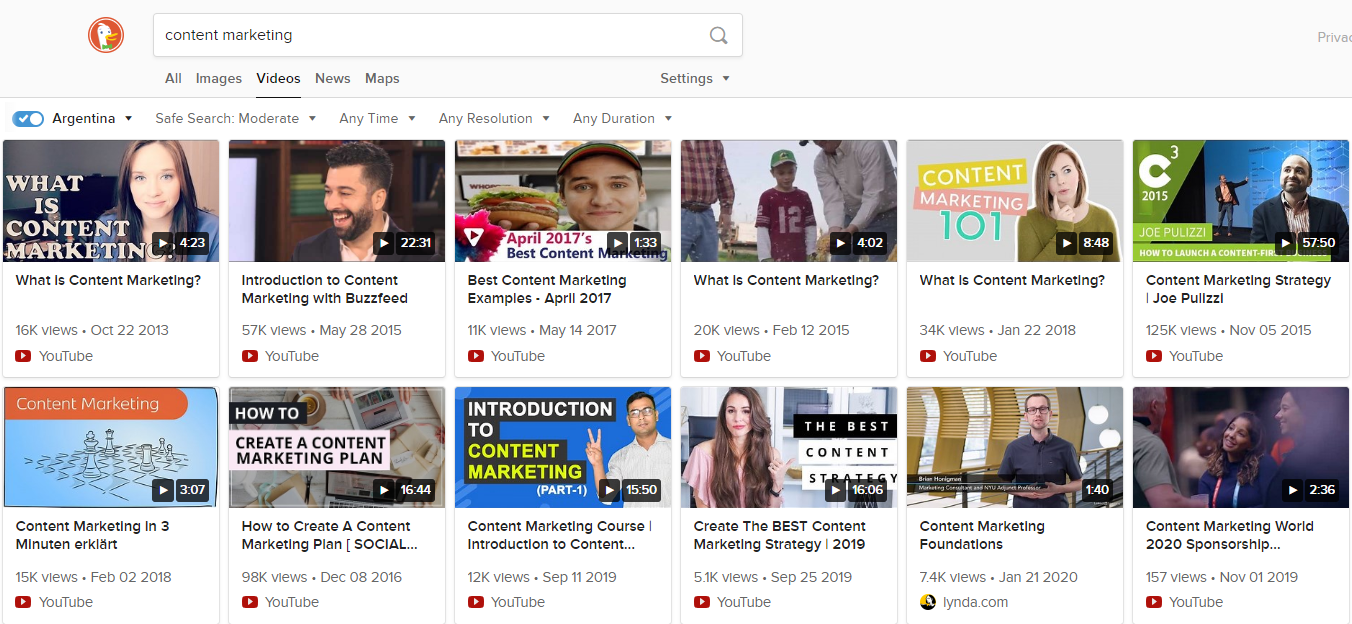Open 'Content Marketing Strategy | Joe Pulizzi' title
This screenshot has height=624, width=1352.
point(1238,289)
